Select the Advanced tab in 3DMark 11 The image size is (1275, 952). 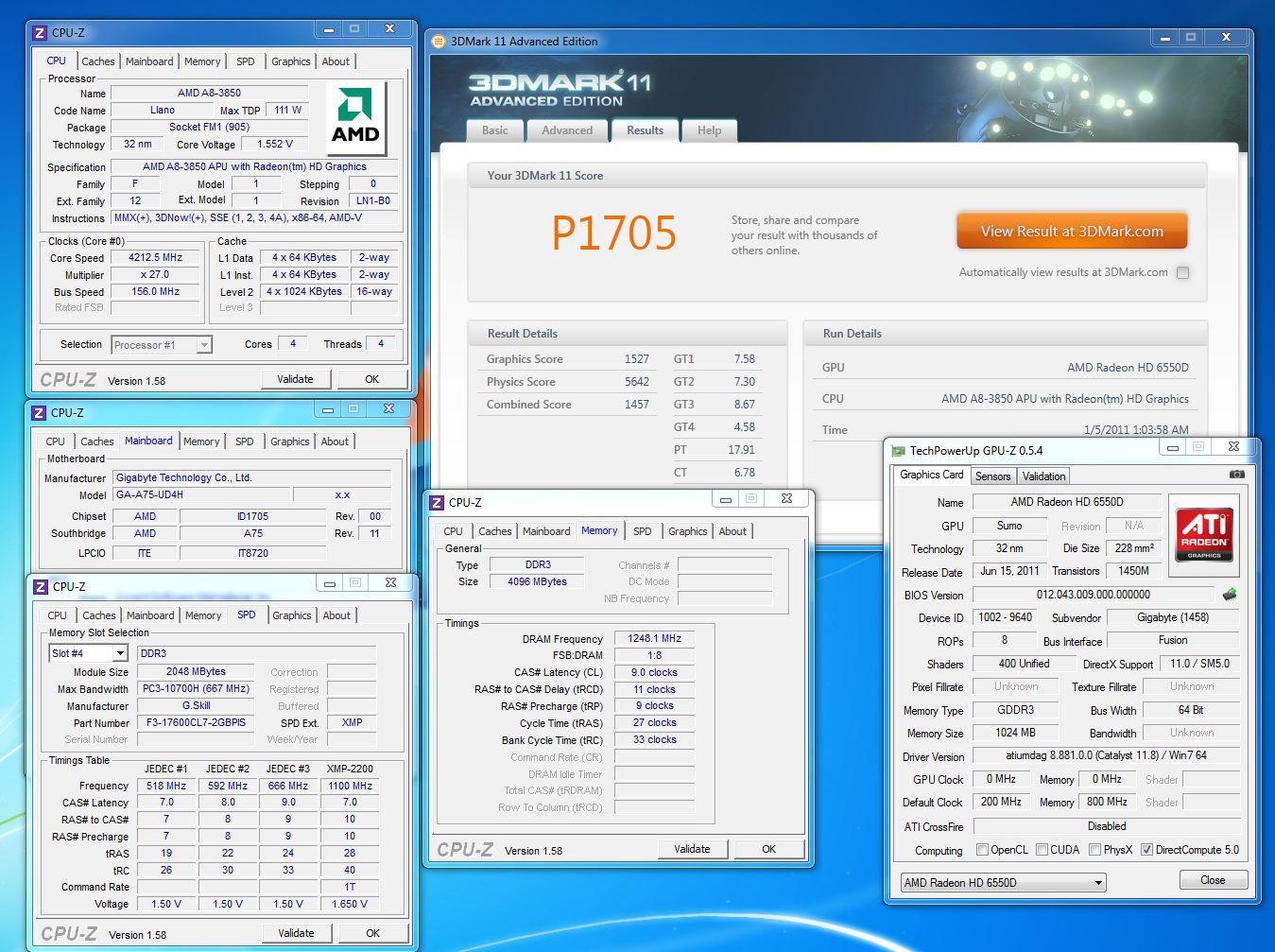tap(567, 130)
